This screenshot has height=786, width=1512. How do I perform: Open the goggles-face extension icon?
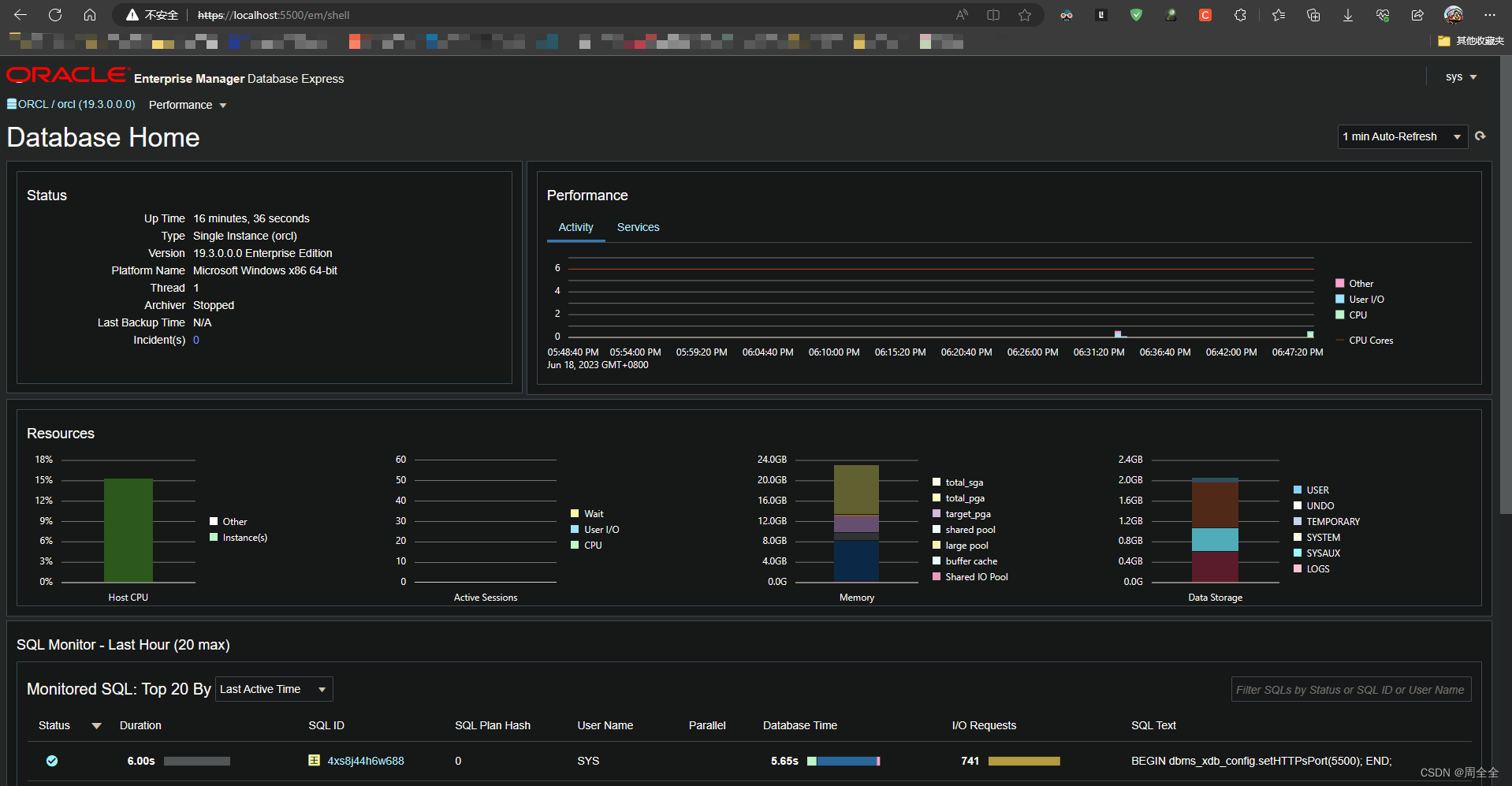pyautogui.click(x=1067, y=15)
